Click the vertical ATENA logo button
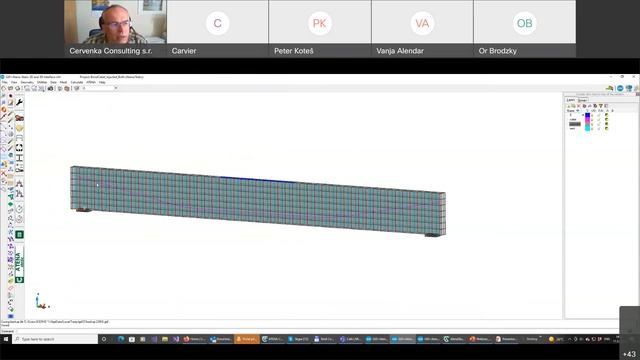This screenshot has width=640, height=360. (x=19, y=261)
